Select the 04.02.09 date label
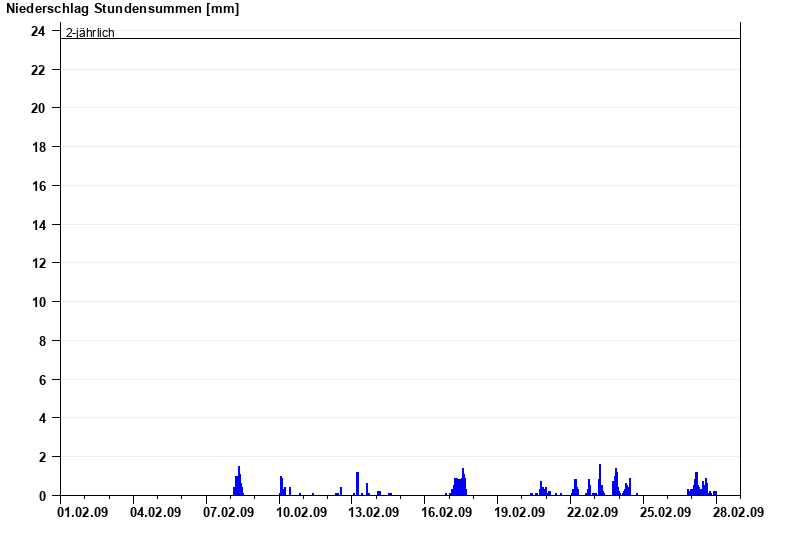 click(157, 512)
